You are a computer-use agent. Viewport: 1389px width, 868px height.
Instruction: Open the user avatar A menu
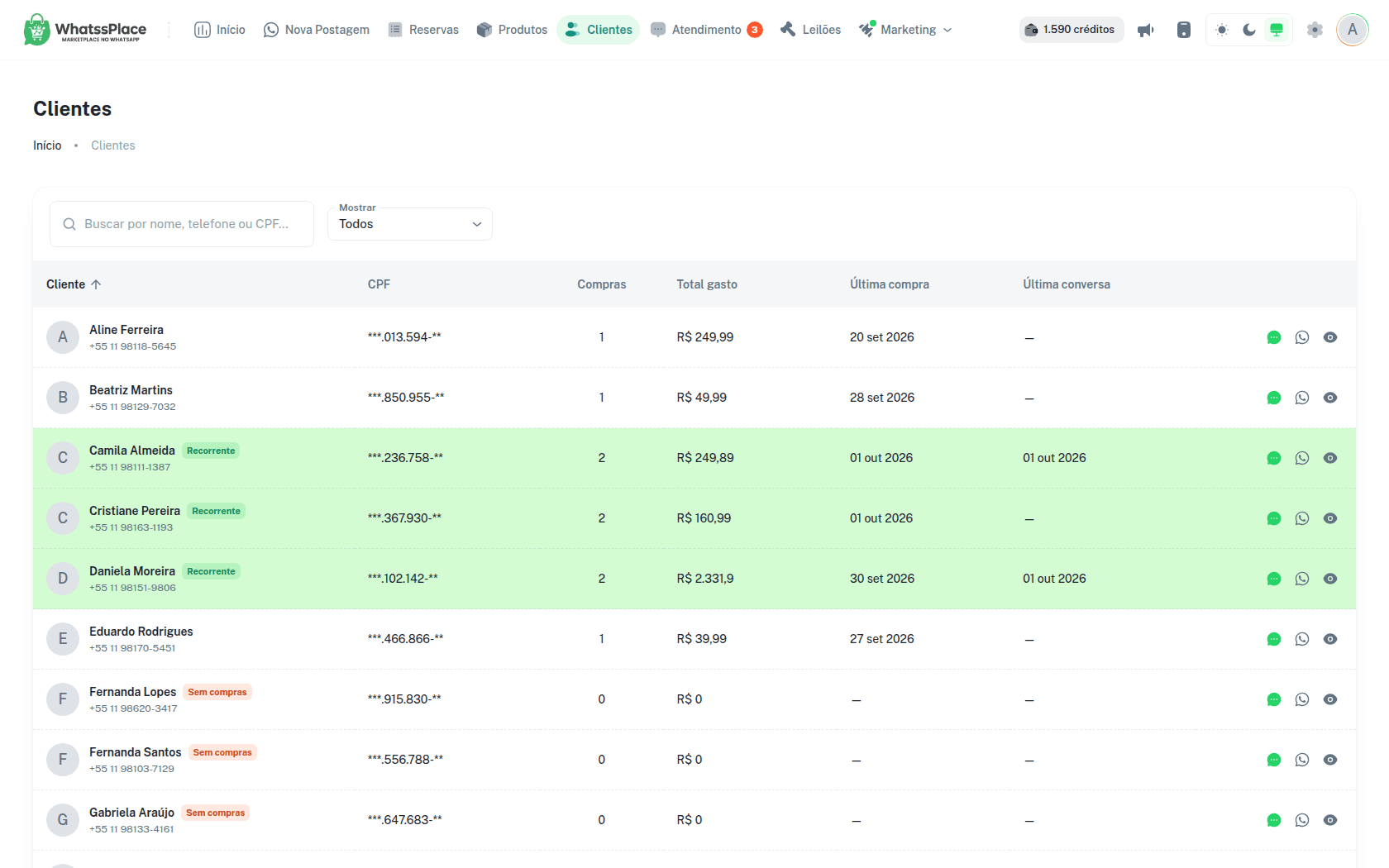(x=1353, y=30)
